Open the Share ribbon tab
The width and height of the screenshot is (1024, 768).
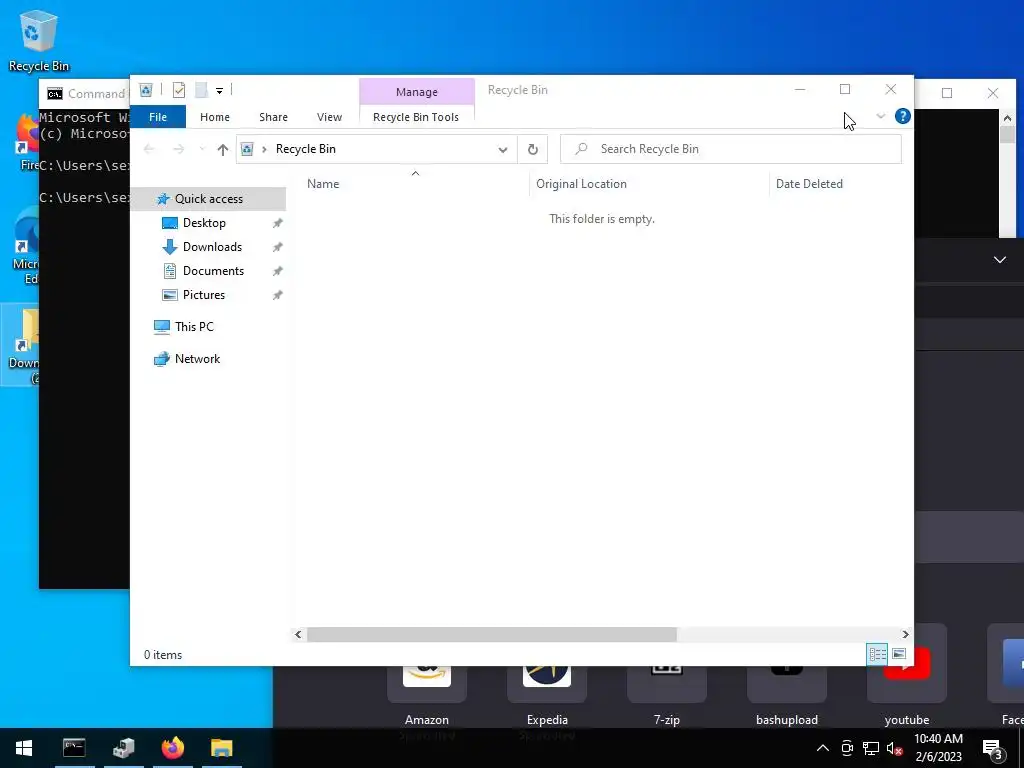(273, 117)
